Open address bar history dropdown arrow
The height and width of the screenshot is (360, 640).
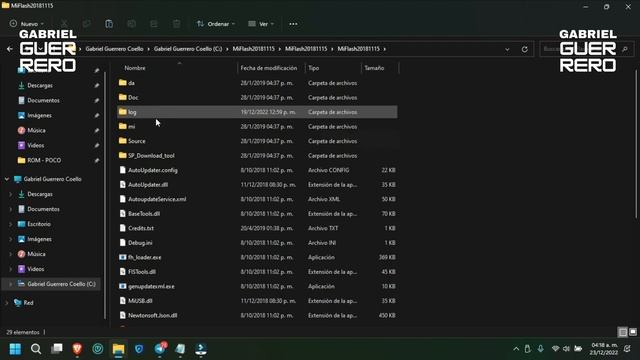[x=507, y=49]
